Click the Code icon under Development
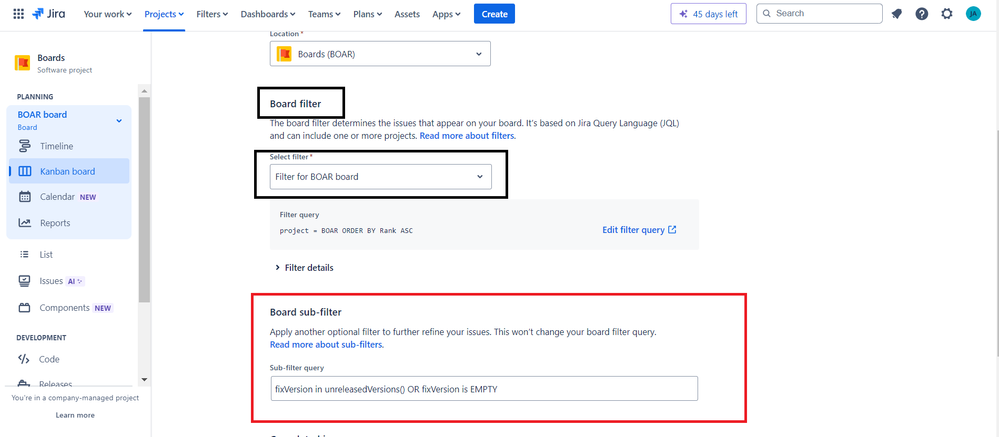The image size is (999, 437). (24, 359)
